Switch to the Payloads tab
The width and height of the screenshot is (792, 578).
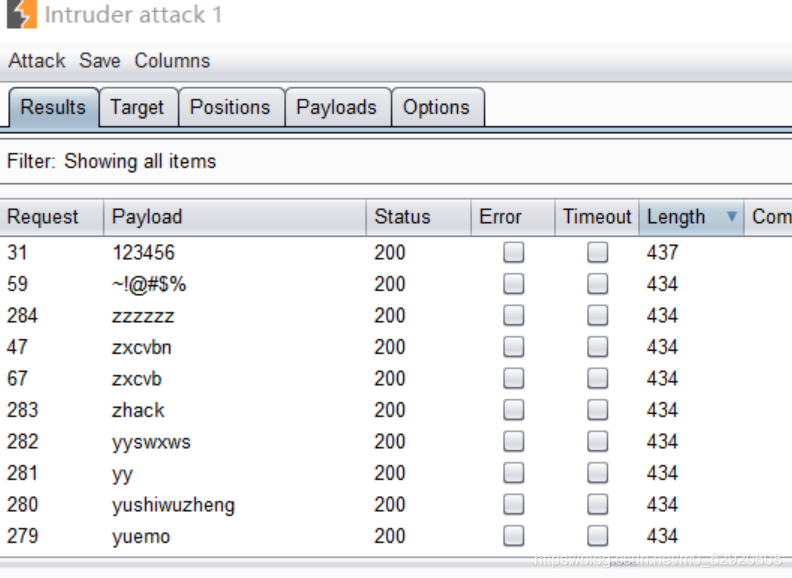(x=338, y=107)
